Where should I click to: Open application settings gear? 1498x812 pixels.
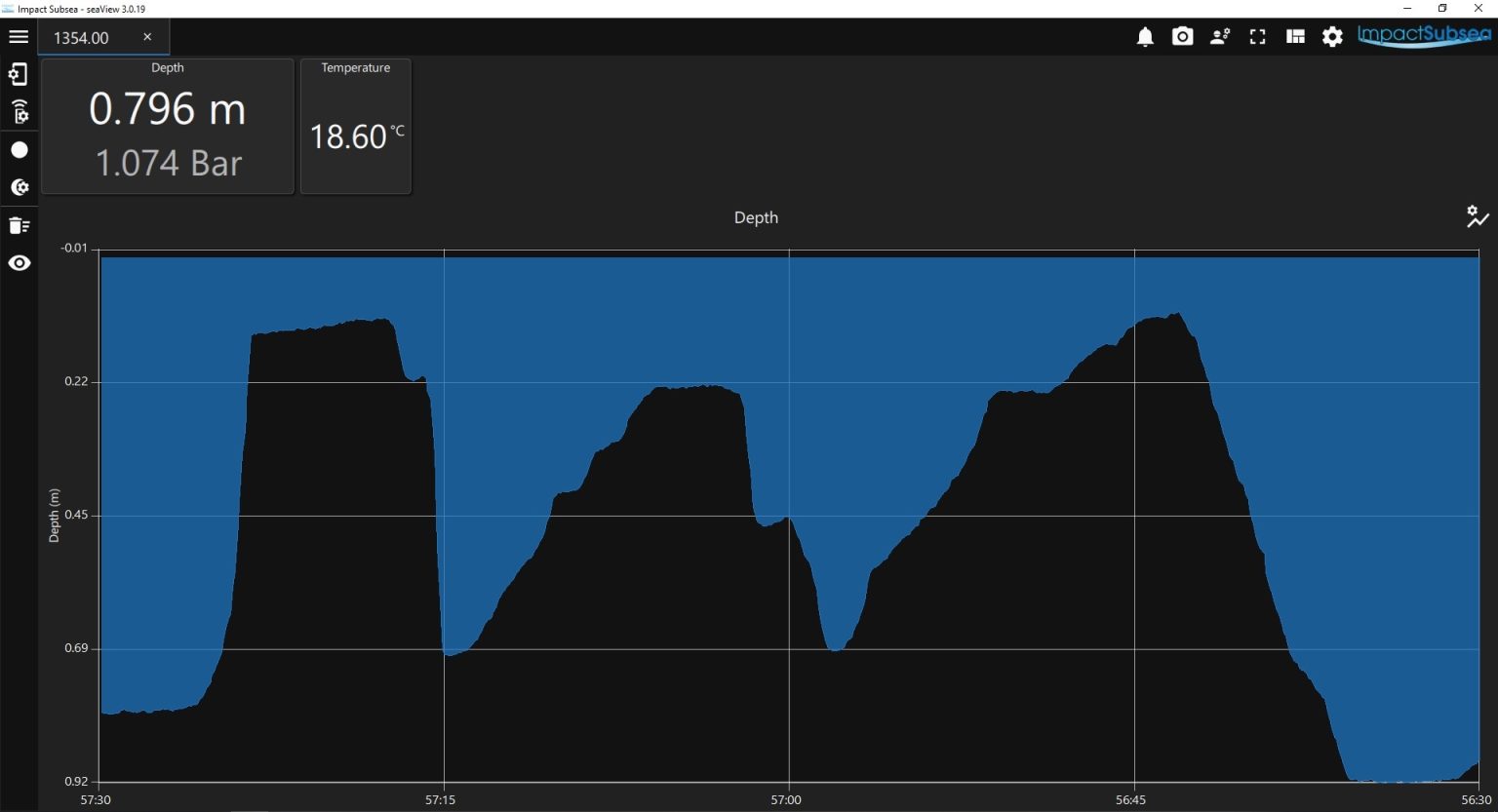tap(1332, 37)
